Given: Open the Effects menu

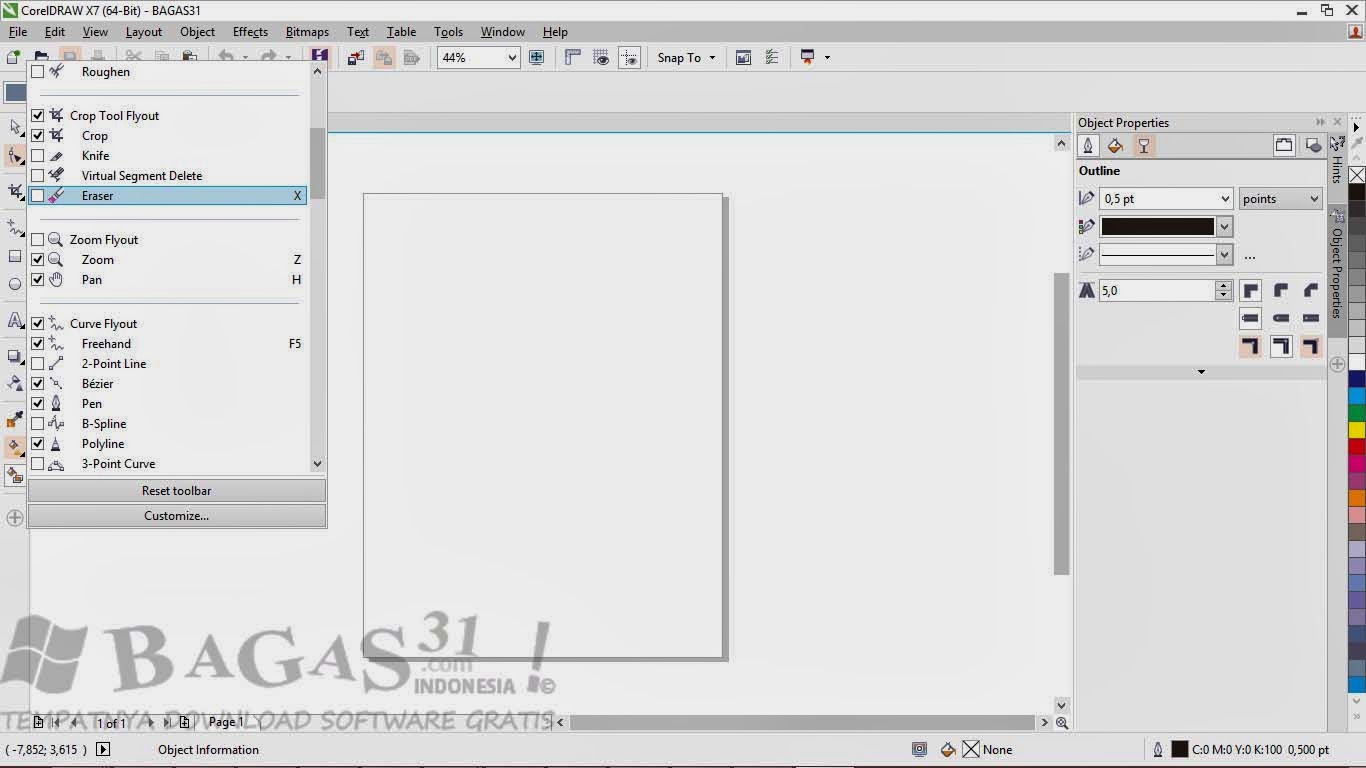Looking at the screenshot, I should click(x=250, y=32).
